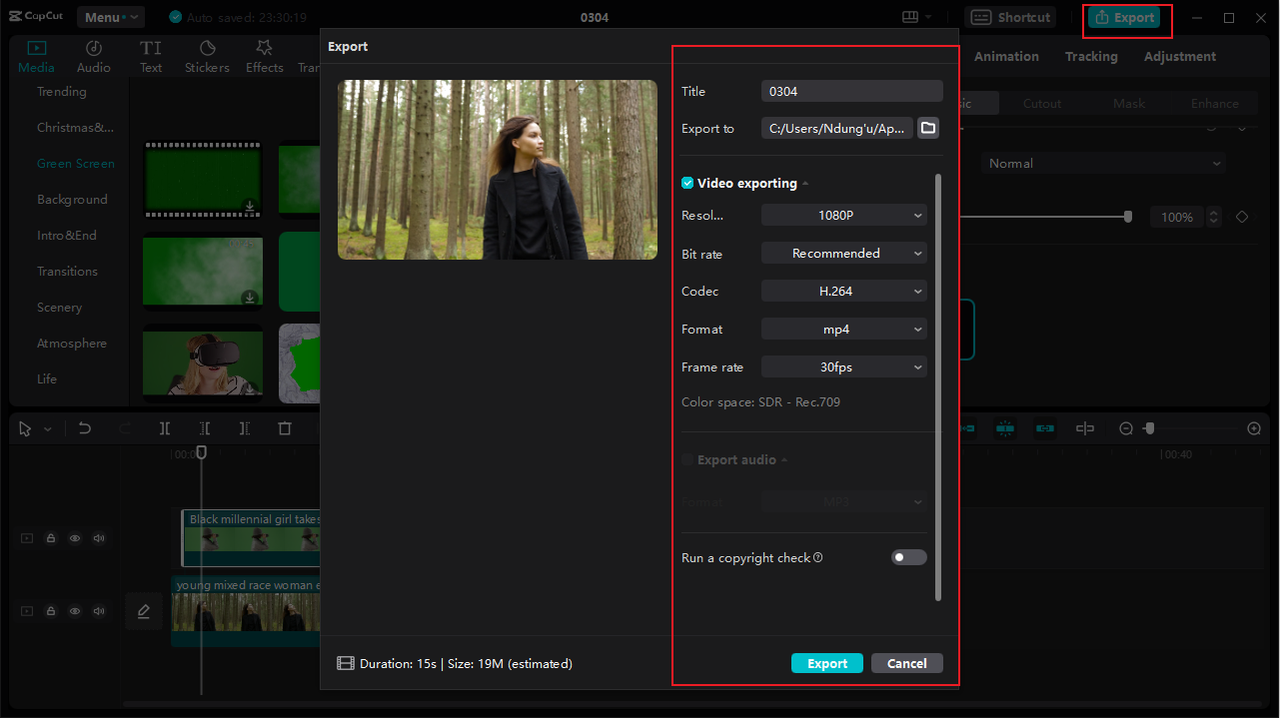Image resolution: width=1280 pixels, height=718 pixels.
Task: Hide the bottom track with eye icon
Action: (75, 611)
